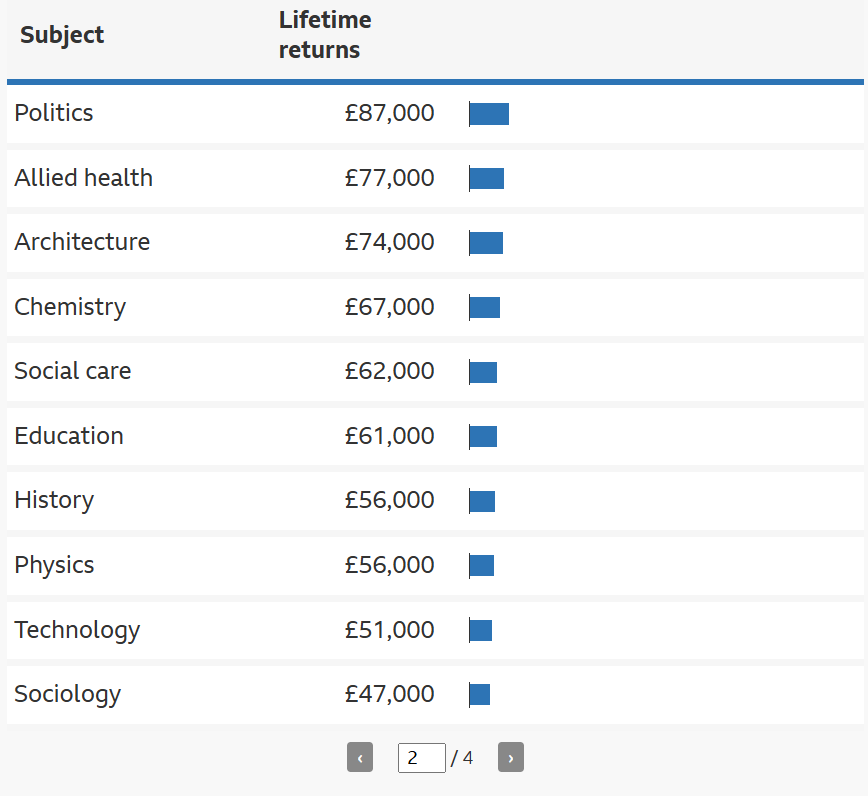Click the Sociology £47,000 value
The height and width of the screenshot is (796, 868).
pyautogui.click(x=389, y=694)
